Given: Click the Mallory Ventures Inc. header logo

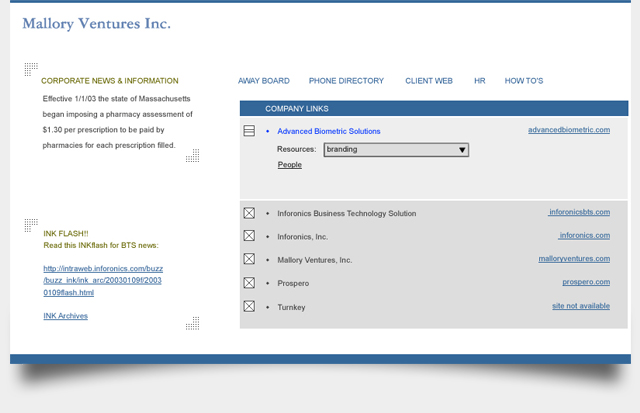Looking at the screenshot, I should 96,24.
